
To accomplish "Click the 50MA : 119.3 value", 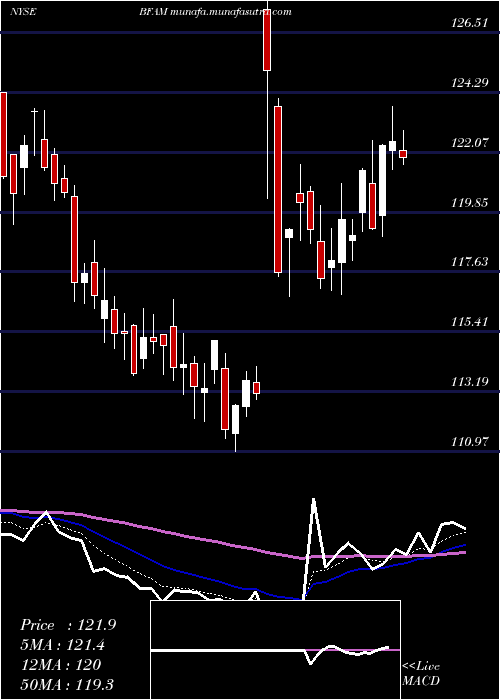I will point(67,684).
